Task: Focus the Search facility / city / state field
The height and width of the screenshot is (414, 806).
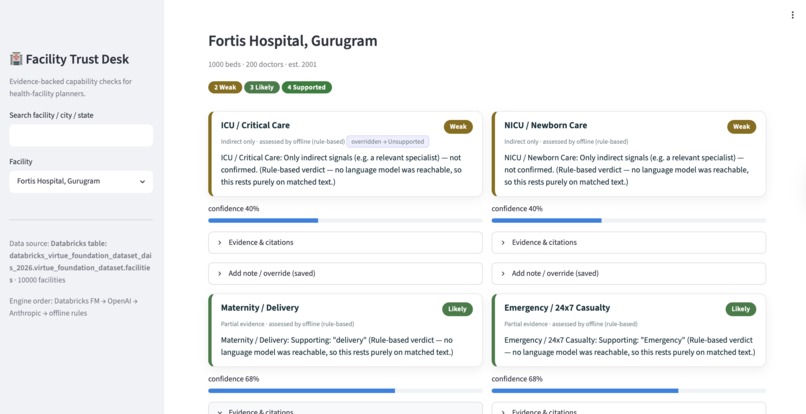Action: tap(81, 135)
